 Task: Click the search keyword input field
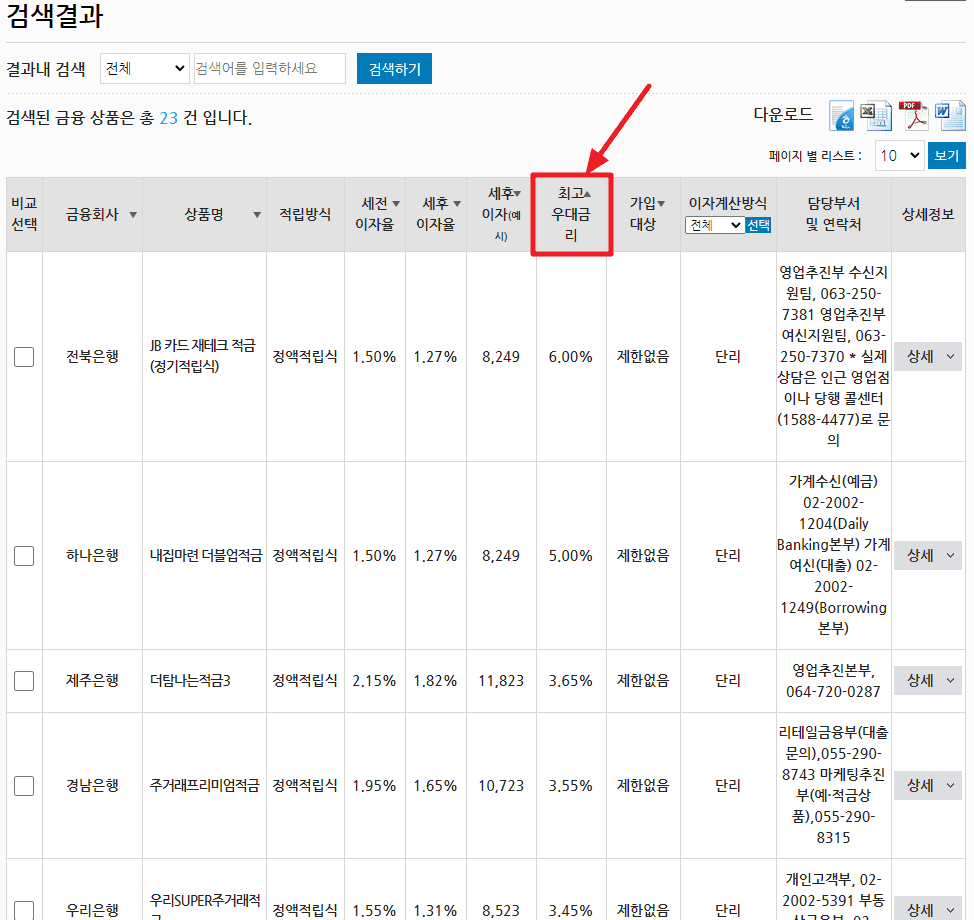[269, 68]
